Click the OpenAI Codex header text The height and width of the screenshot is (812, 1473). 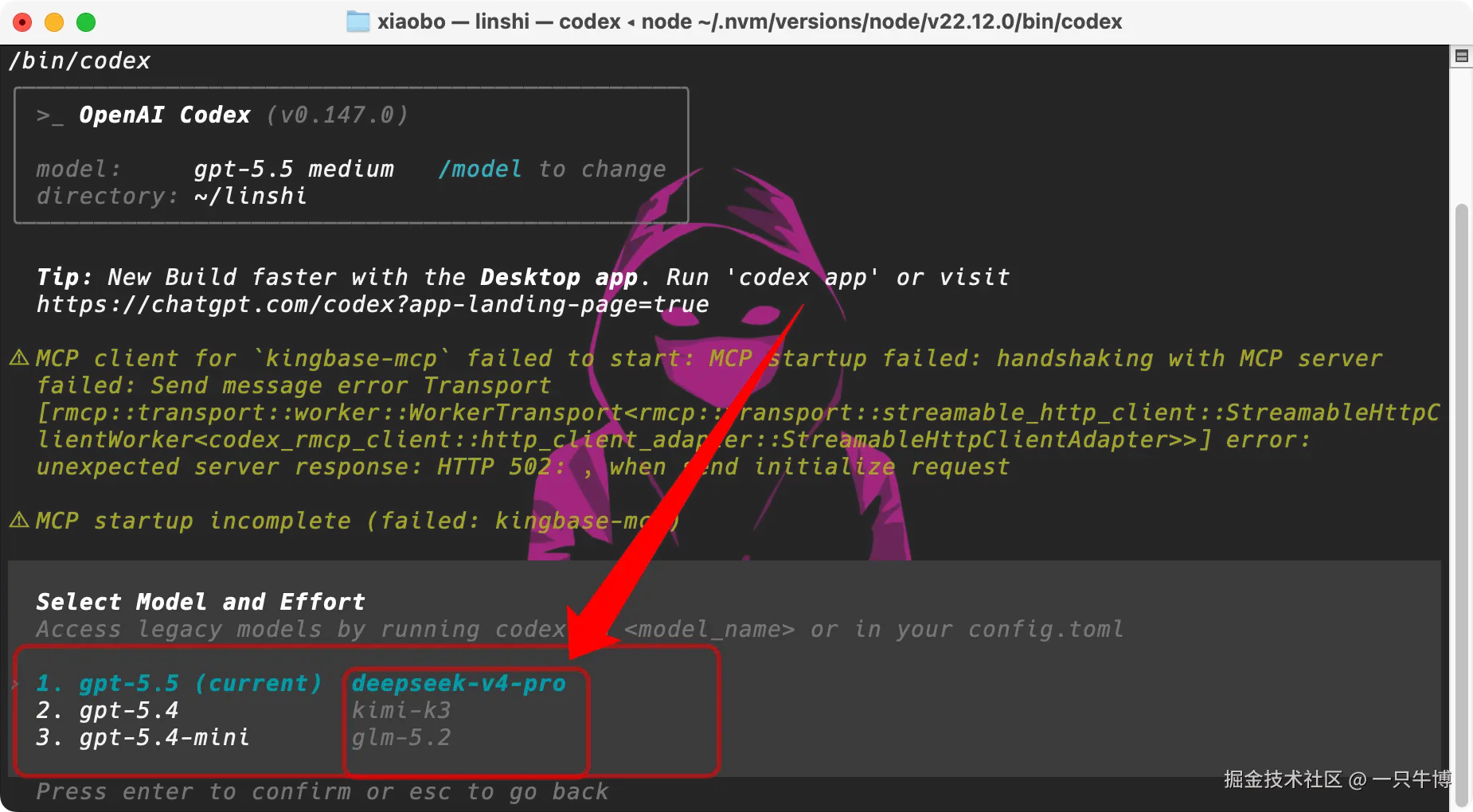click(x=165, y=115)
